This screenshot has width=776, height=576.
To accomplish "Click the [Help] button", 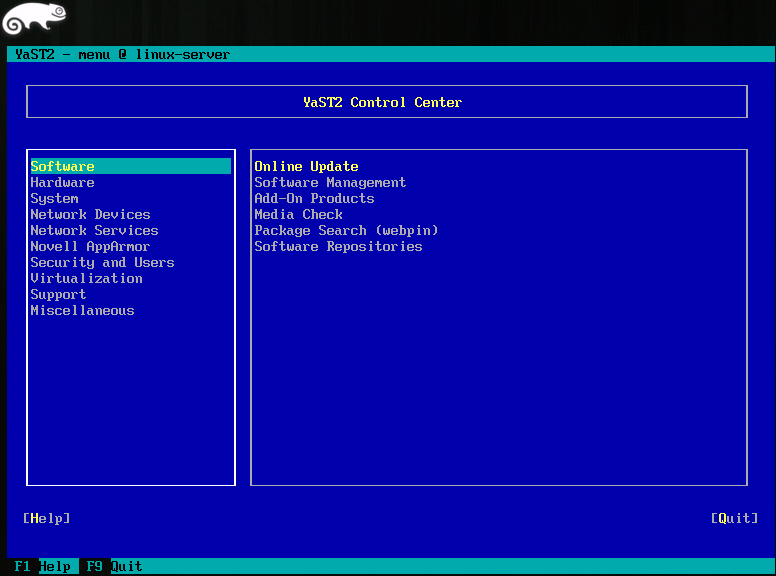I will pos(47,518).
